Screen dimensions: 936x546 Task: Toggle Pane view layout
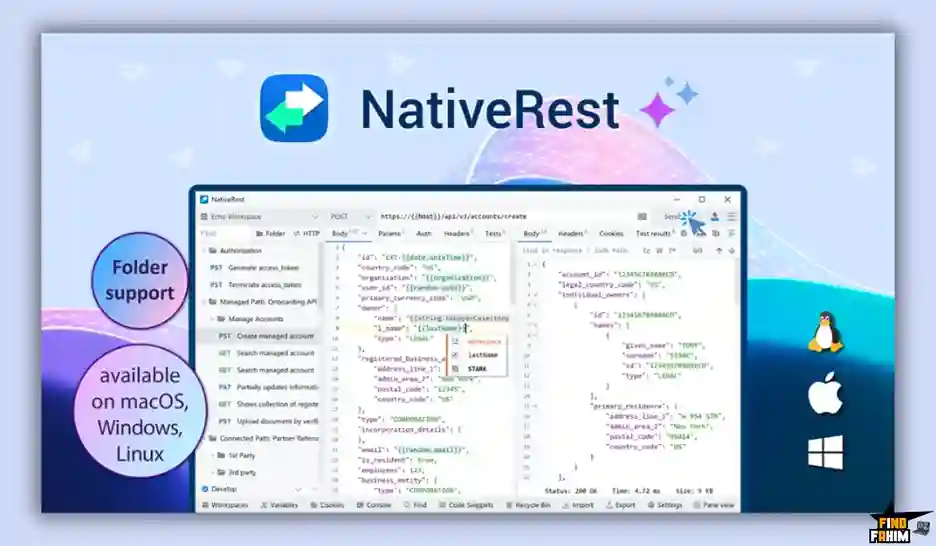pos(714,505)
